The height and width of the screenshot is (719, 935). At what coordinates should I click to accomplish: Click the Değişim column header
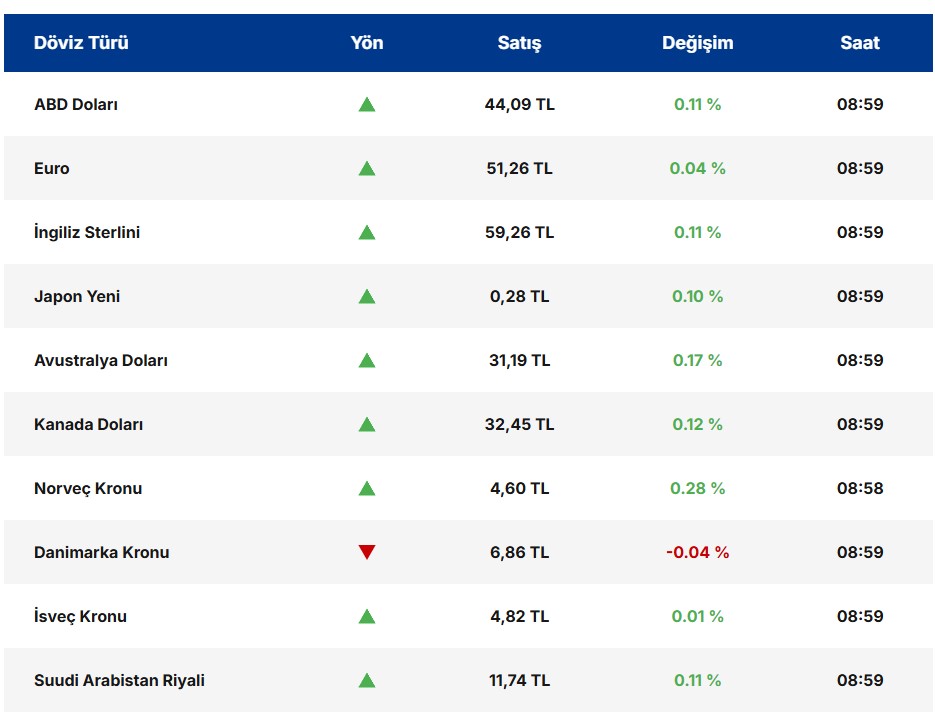coord(697,43)
